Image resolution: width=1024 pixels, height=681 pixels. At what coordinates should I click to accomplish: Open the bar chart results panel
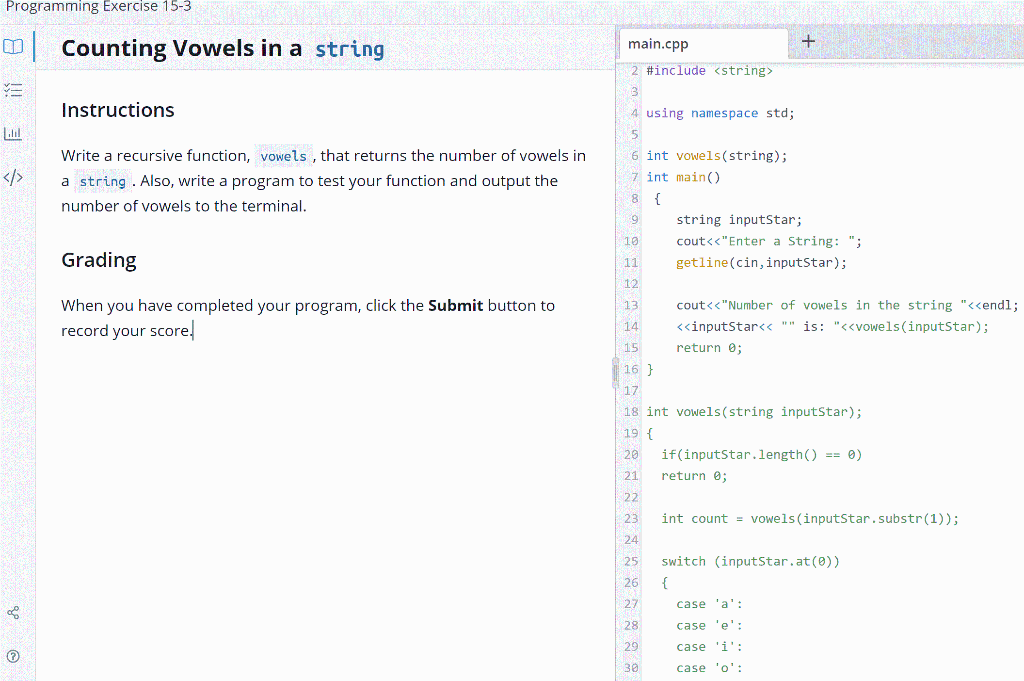click(x=13, y=133)
